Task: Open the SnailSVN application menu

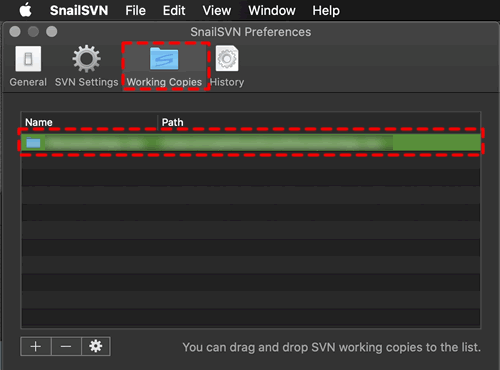Action: (x=79, y=10)
